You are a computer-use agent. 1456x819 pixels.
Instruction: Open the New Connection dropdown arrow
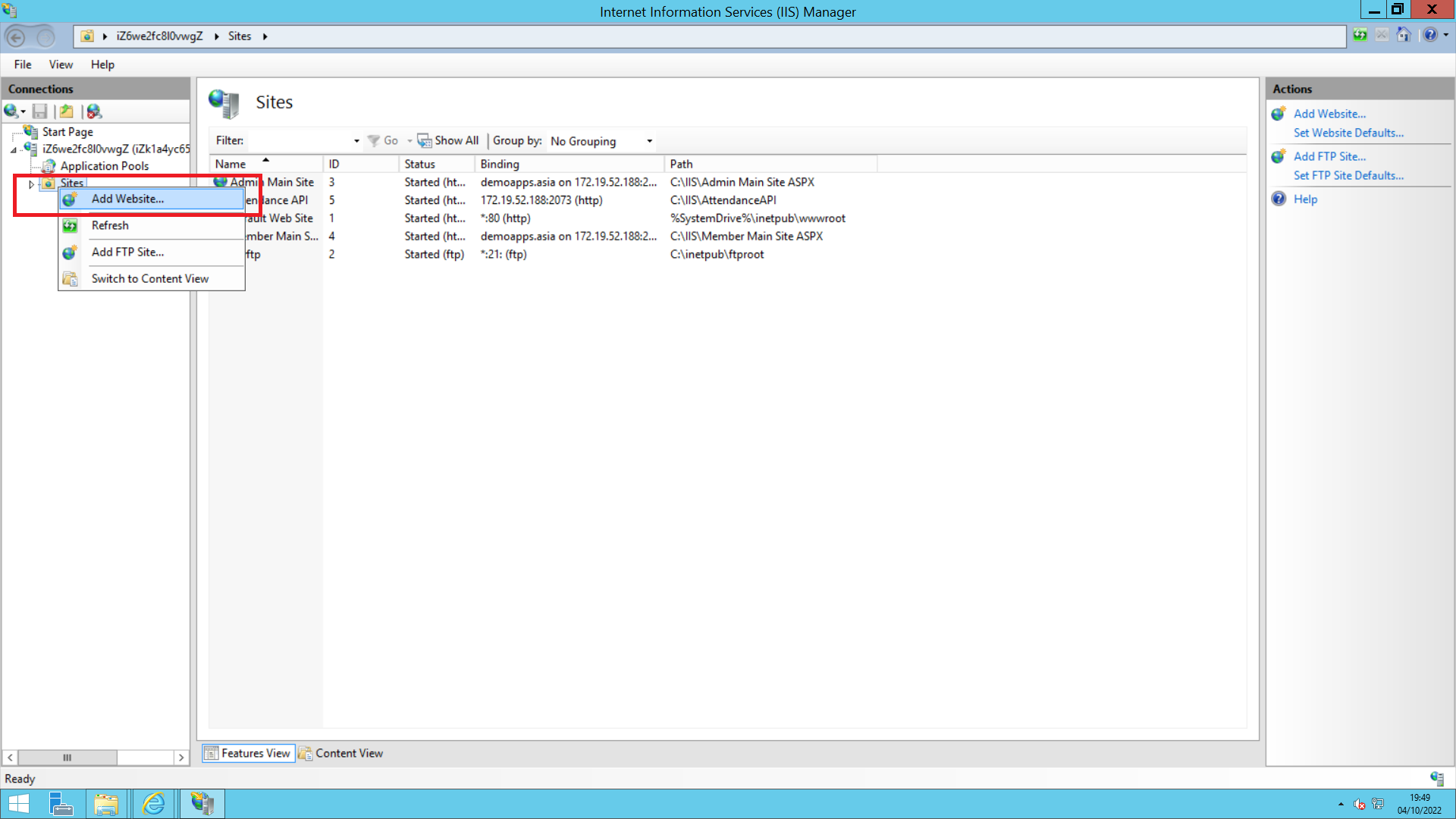24,112
